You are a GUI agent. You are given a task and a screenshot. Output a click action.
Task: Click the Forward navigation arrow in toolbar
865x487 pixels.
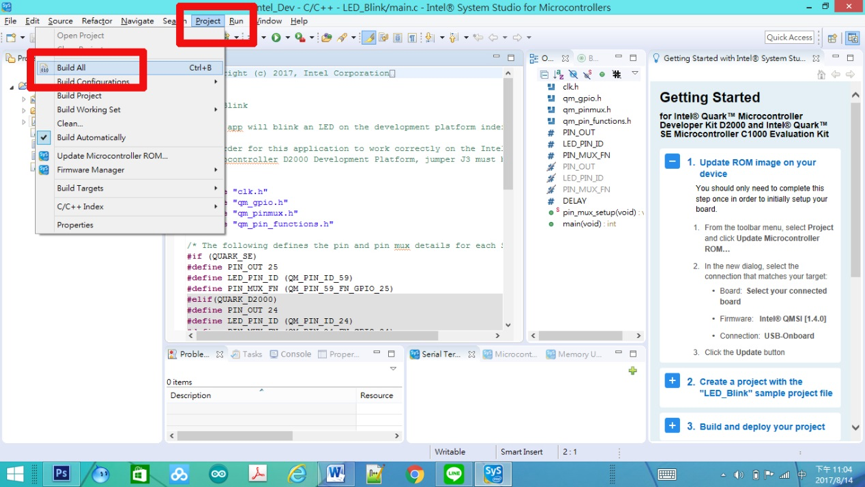coord(517,38)
